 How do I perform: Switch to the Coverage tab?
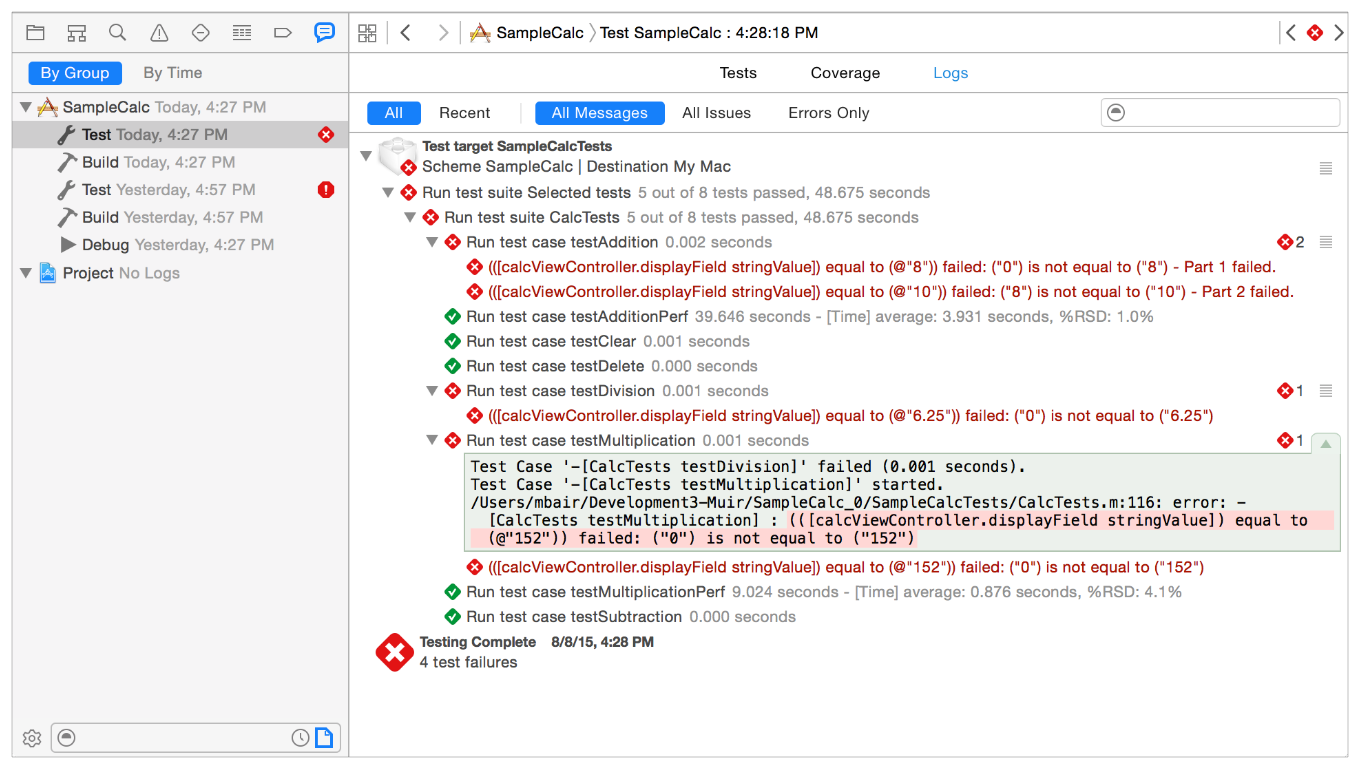point(845,73)
